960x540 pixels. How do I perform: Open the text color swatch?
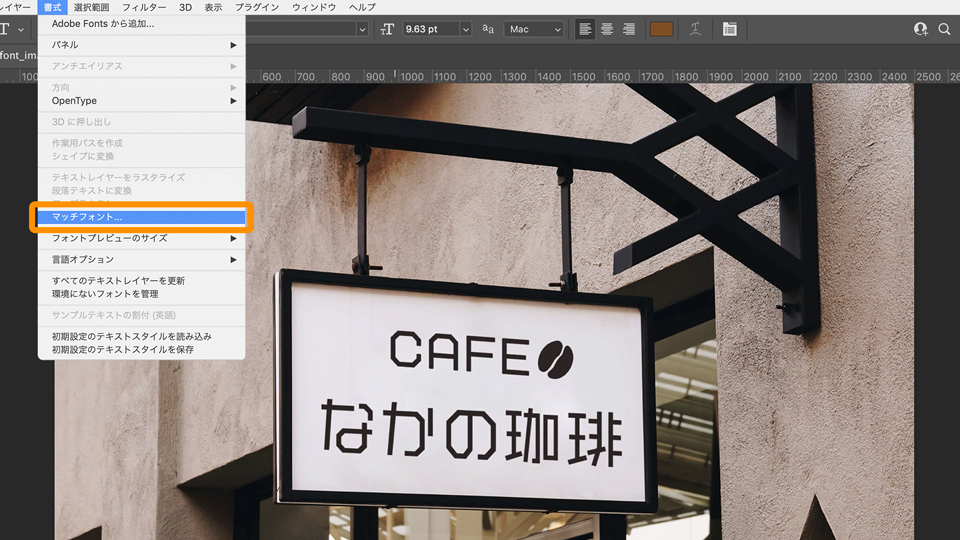click(x=661, y=29)
